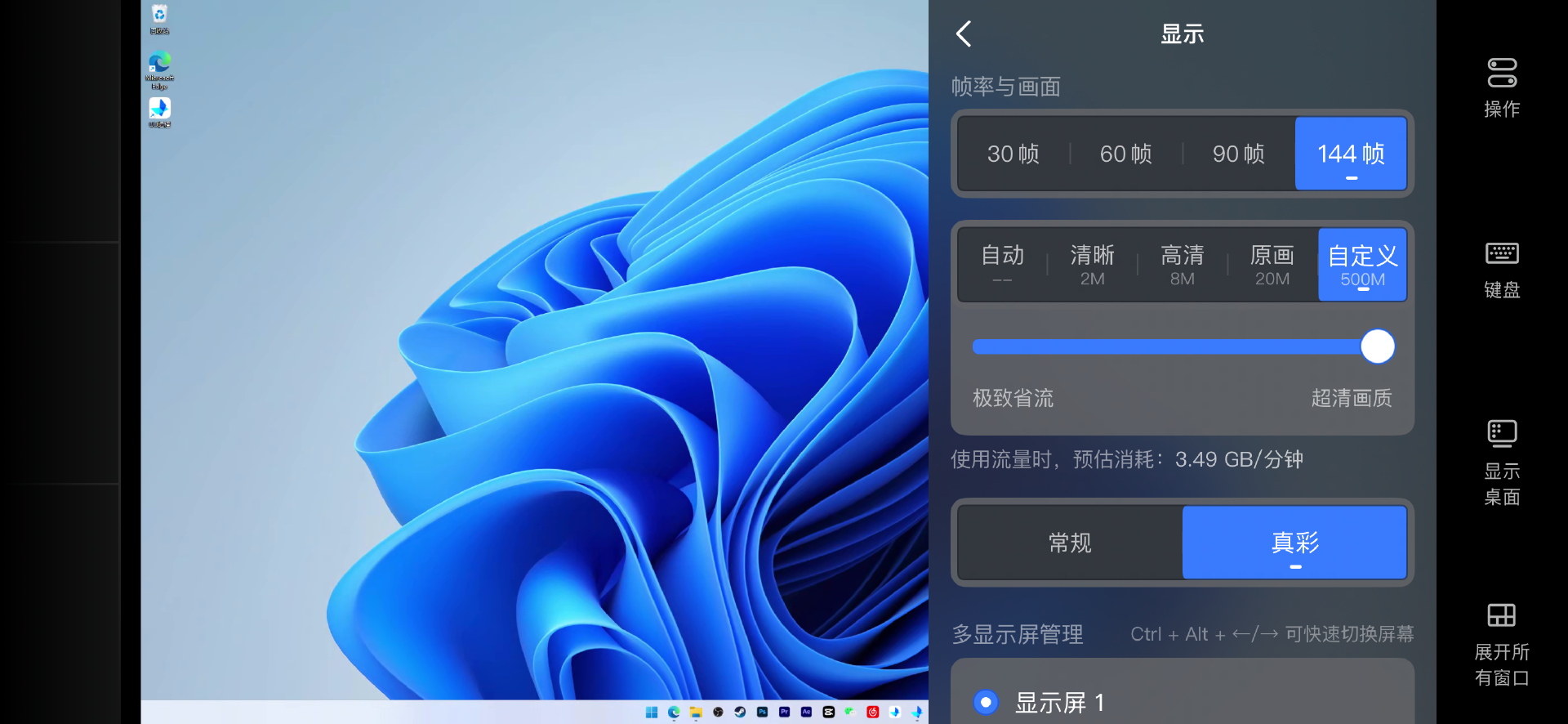Launch Steam from the taskbar
This screenshot has width=1568, height=724.
coord(740,712)
